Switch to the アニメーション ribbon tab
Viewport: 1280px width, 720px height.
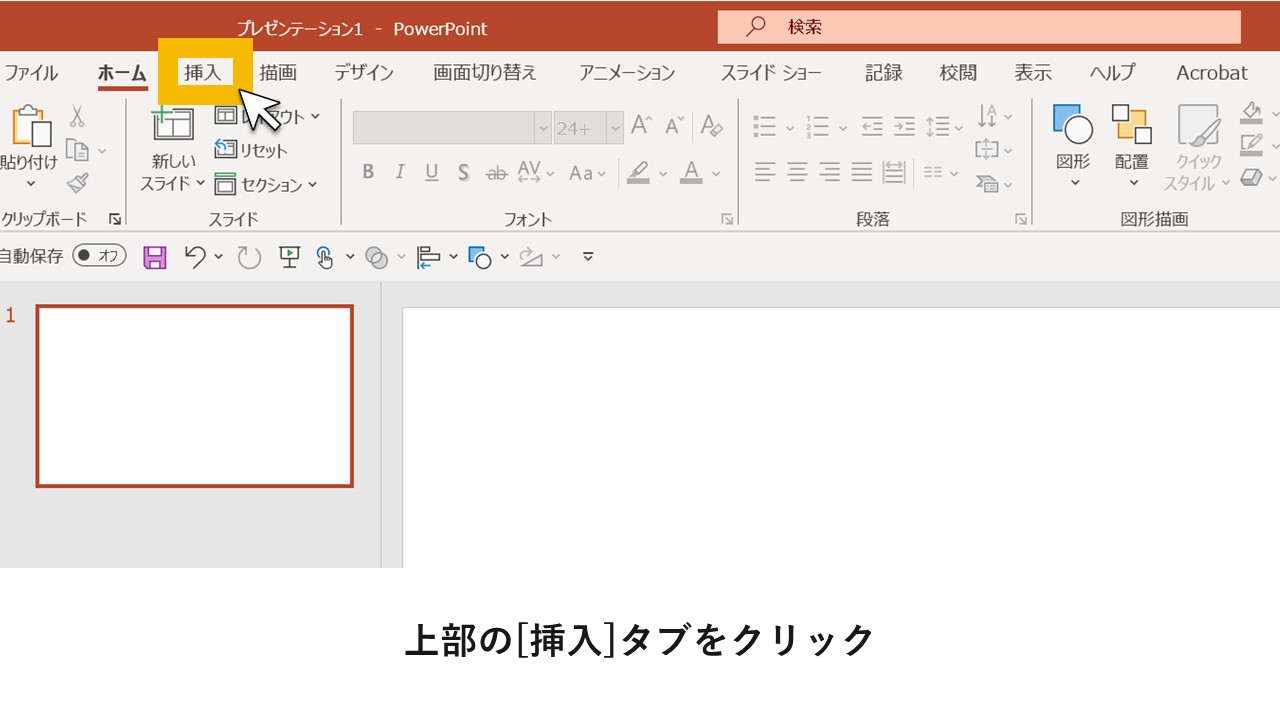pos(625,72)
